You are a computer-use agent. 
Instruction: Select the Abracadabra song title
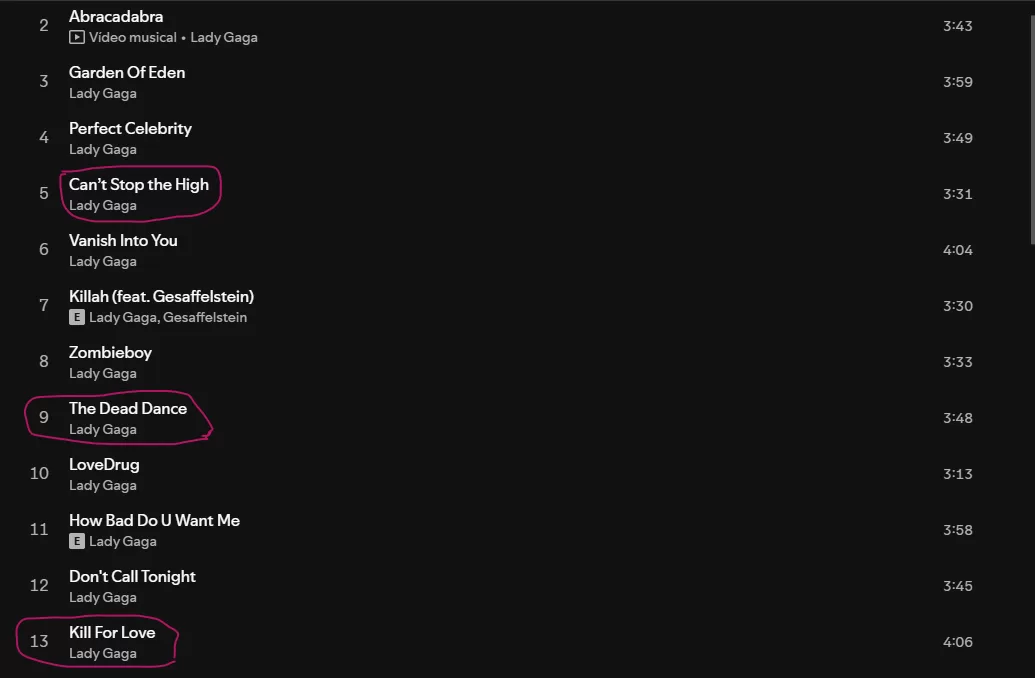116,17
